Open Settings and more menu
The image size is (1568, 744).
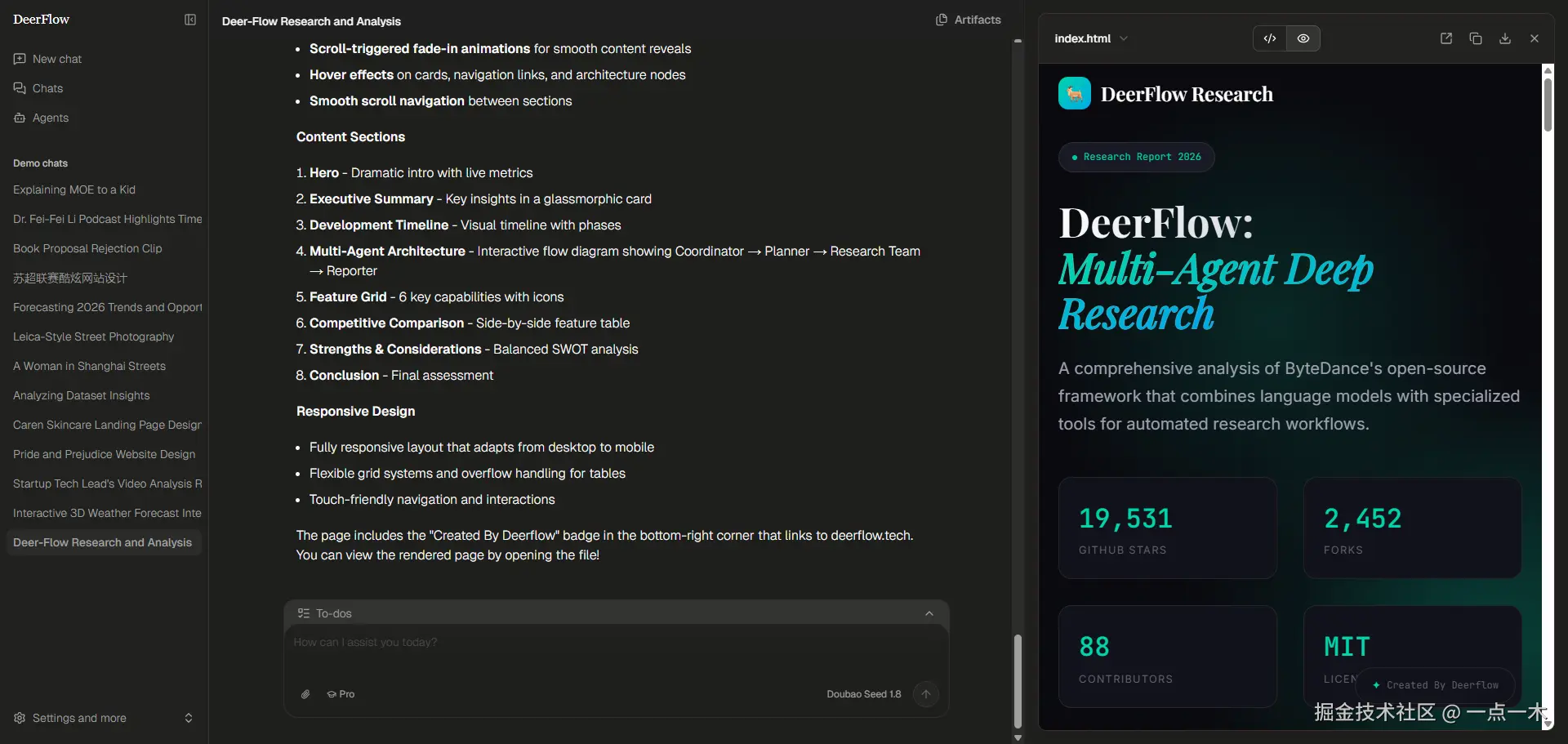click(104, 718)
